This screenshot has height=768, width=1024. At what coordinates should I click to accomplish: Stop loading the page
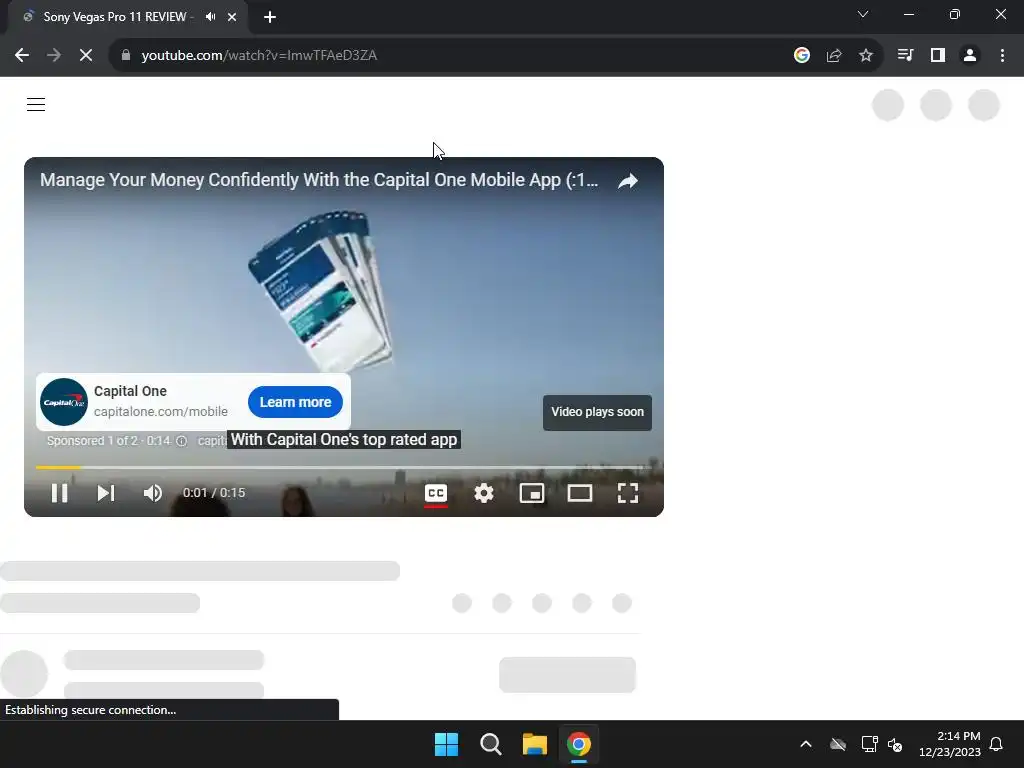click(86, 56)
